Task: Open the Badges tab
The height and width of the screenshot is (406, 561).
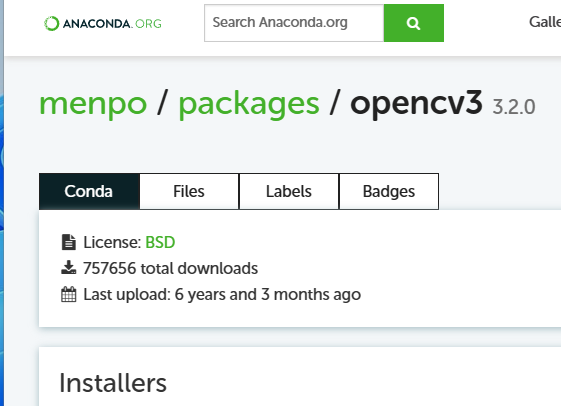Action: 389,191
